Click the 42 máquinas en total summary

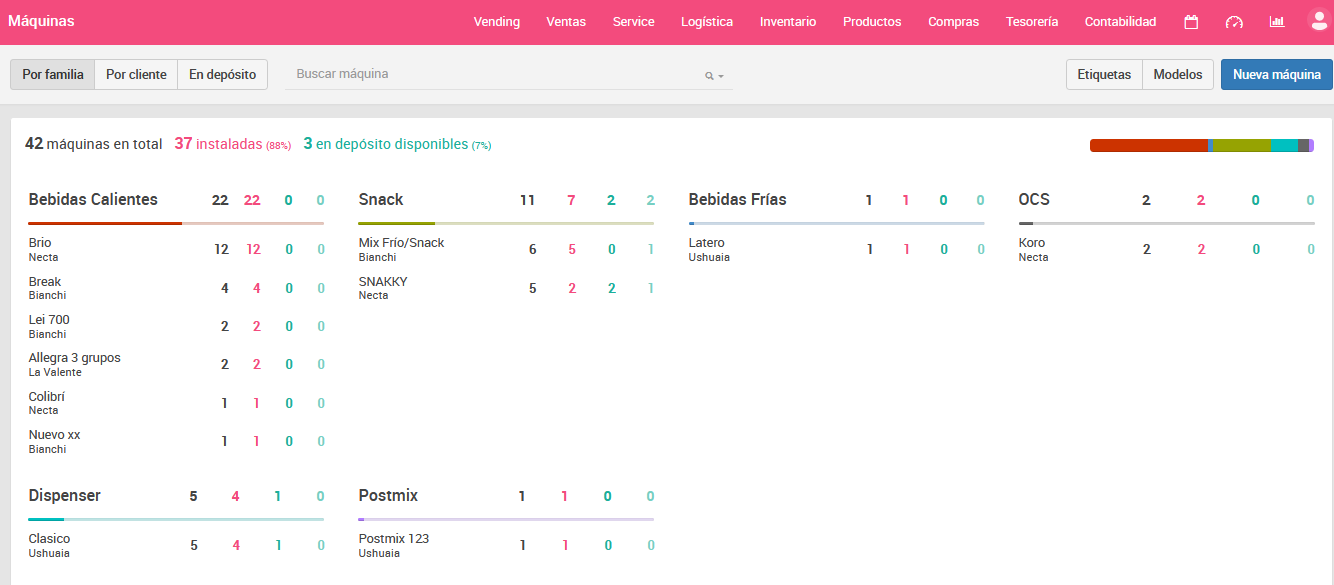pyautogui.click(x=93, y=144)
